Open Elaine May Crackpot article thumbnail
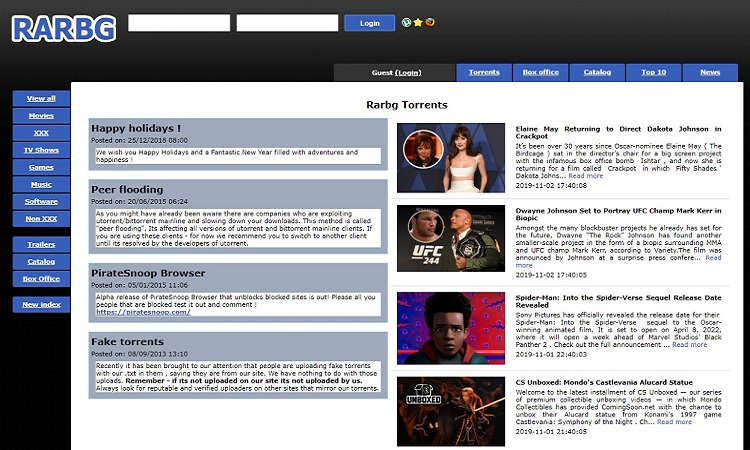Viewport: 750px width, 450px height. point(451,158)
